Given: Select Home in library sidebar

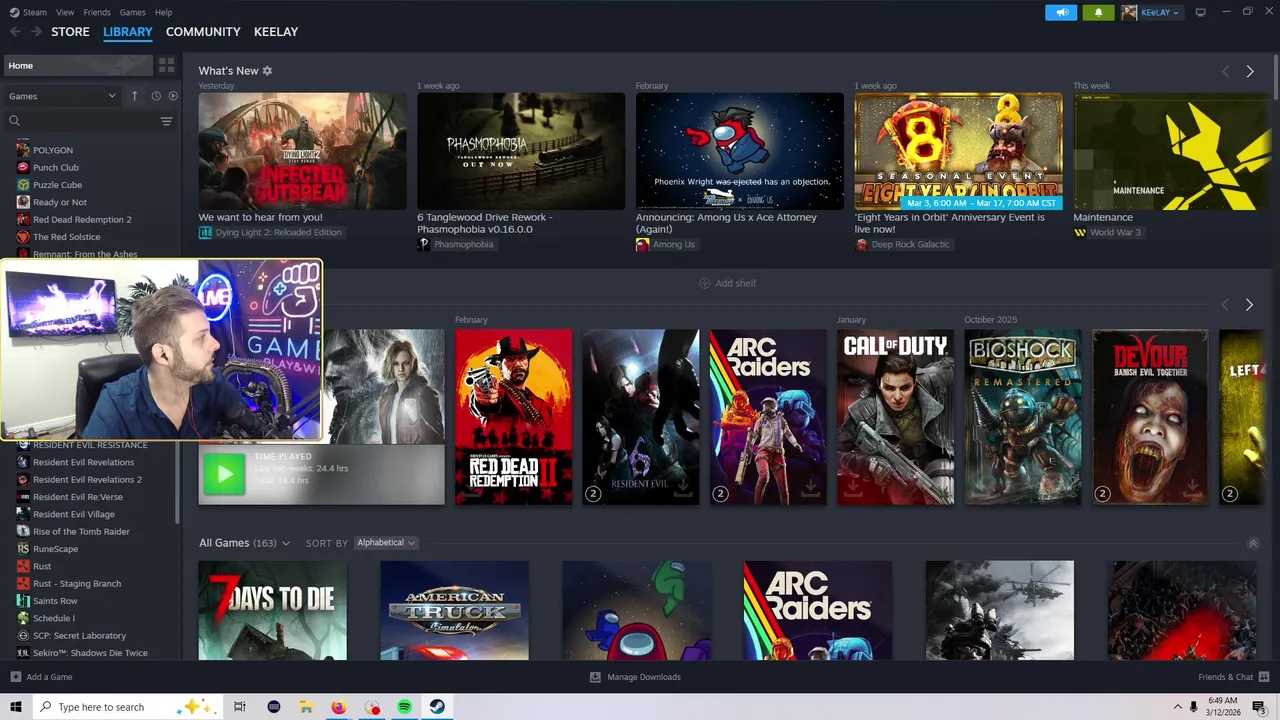Looking at the screenshot, I should point(78,65).
